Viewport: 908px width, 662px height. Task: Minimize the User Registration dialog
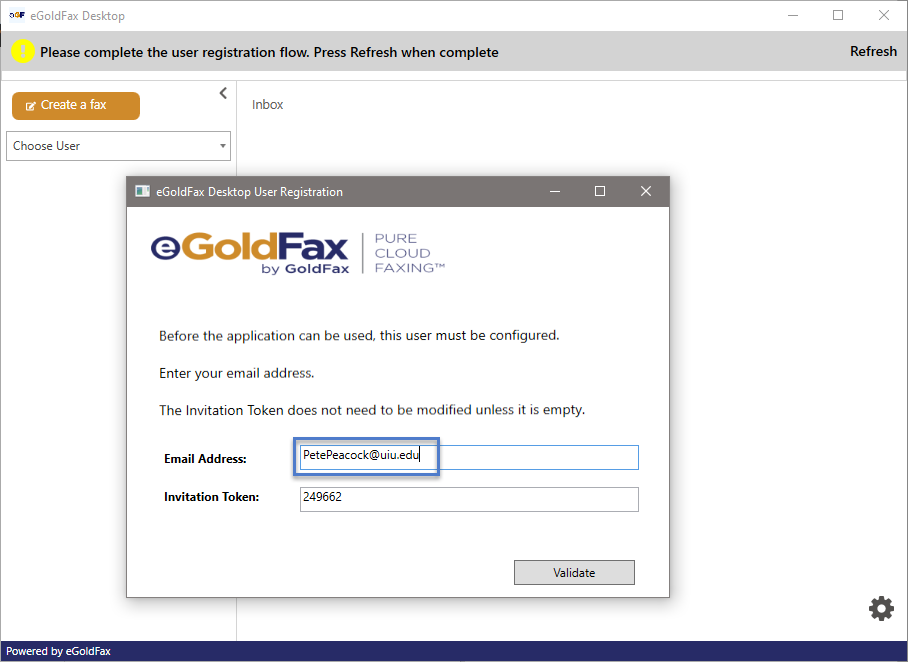pyautogui.click(x=555, y=191)
